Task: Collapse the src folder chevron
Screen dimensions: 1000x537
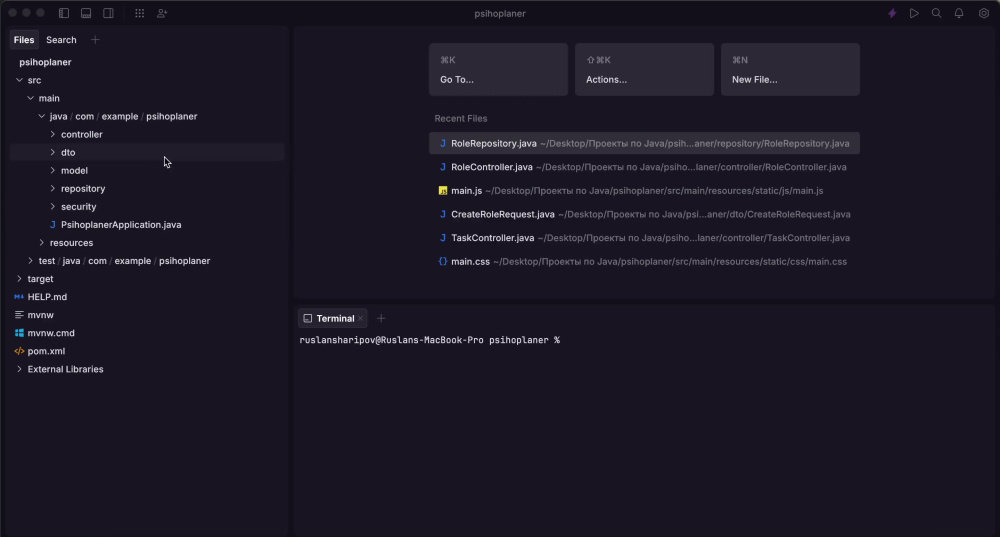Action: click(x=19, y=80)
